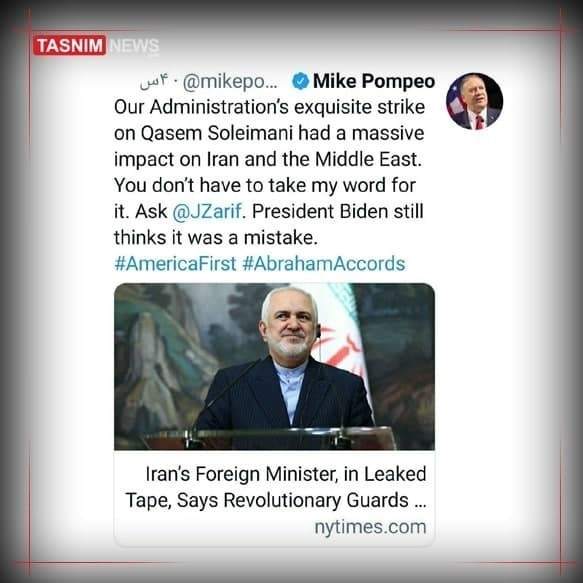Click the tweet timestamp in Persian

click(154, 81)
